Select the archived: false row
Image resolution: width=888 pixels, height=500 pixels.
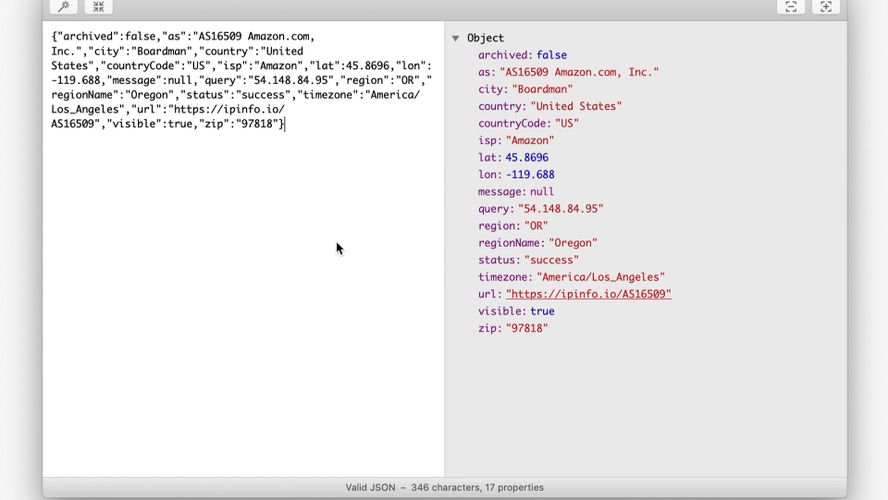(x=522, y=55)
